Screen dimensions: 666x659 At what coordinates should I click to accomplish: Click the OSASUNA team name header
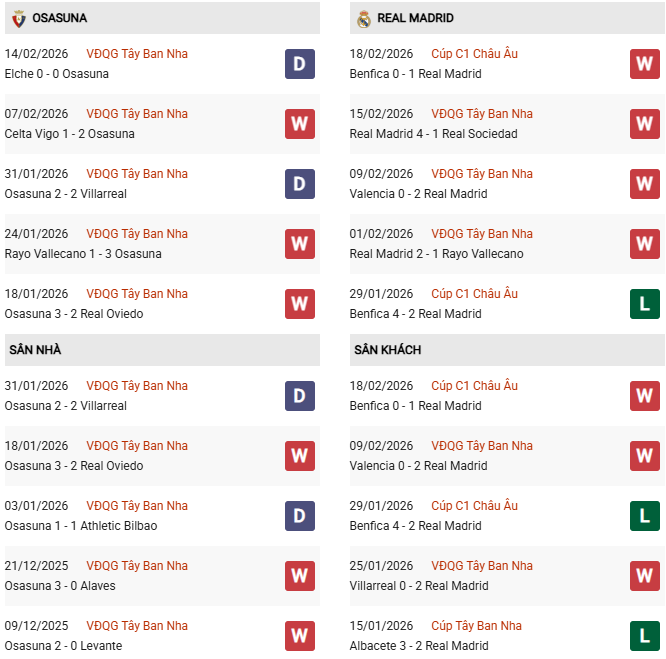(59, 18)
